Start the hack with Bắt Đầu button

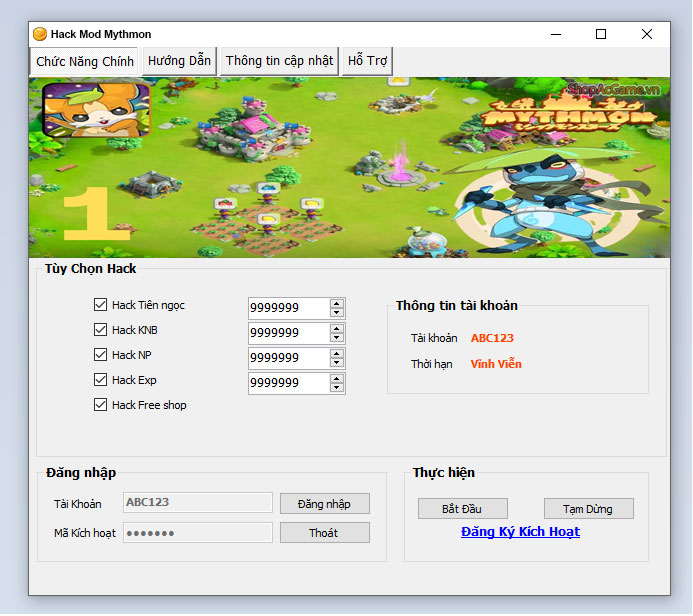(463, 509)
